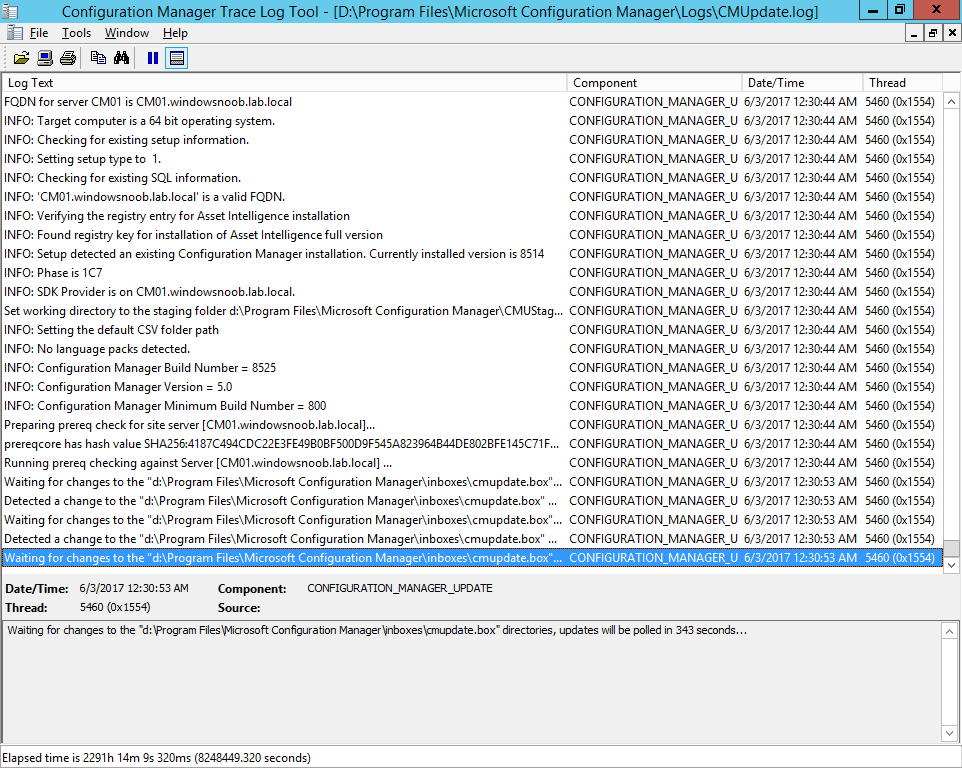Open the Help menu
Image resolution: width=962 pixels, height=768 pixels.
tap(175, 33)
